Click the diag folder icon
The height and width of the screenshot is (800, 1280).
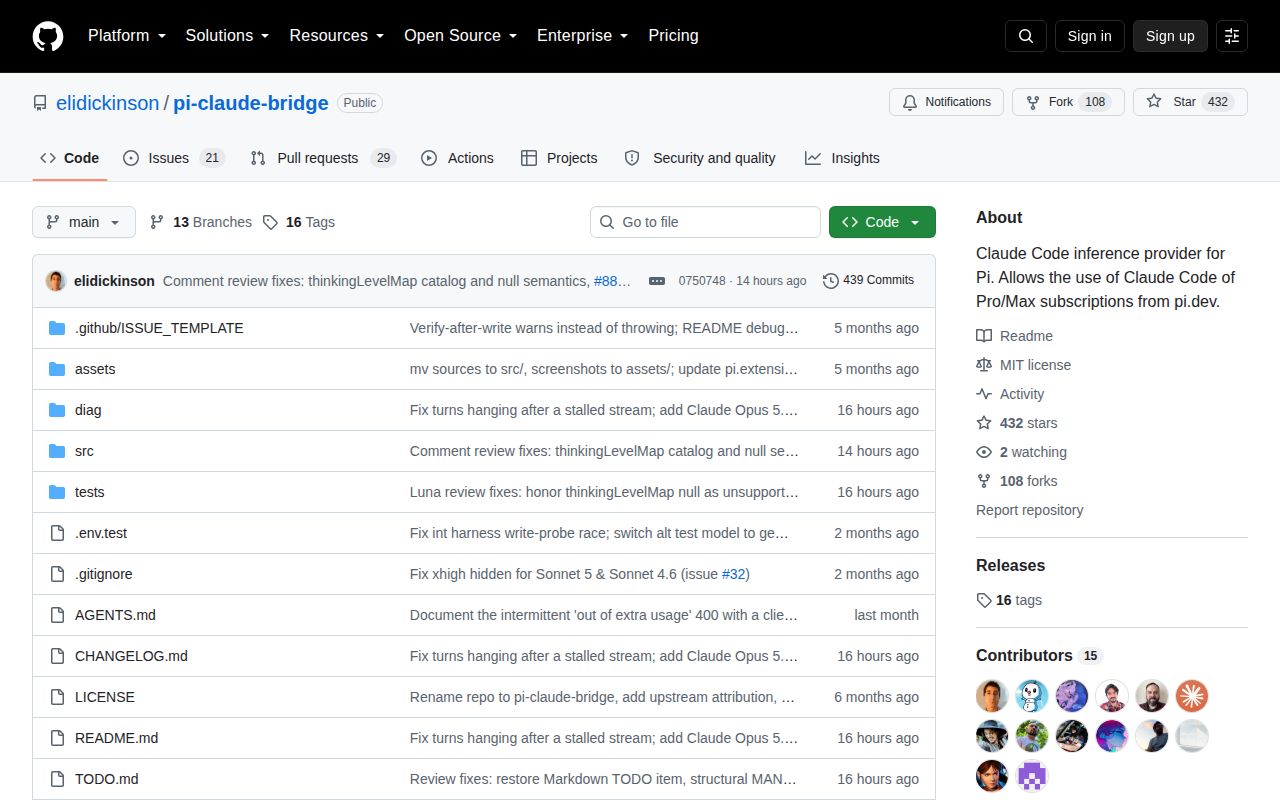(x=57, y=410)
